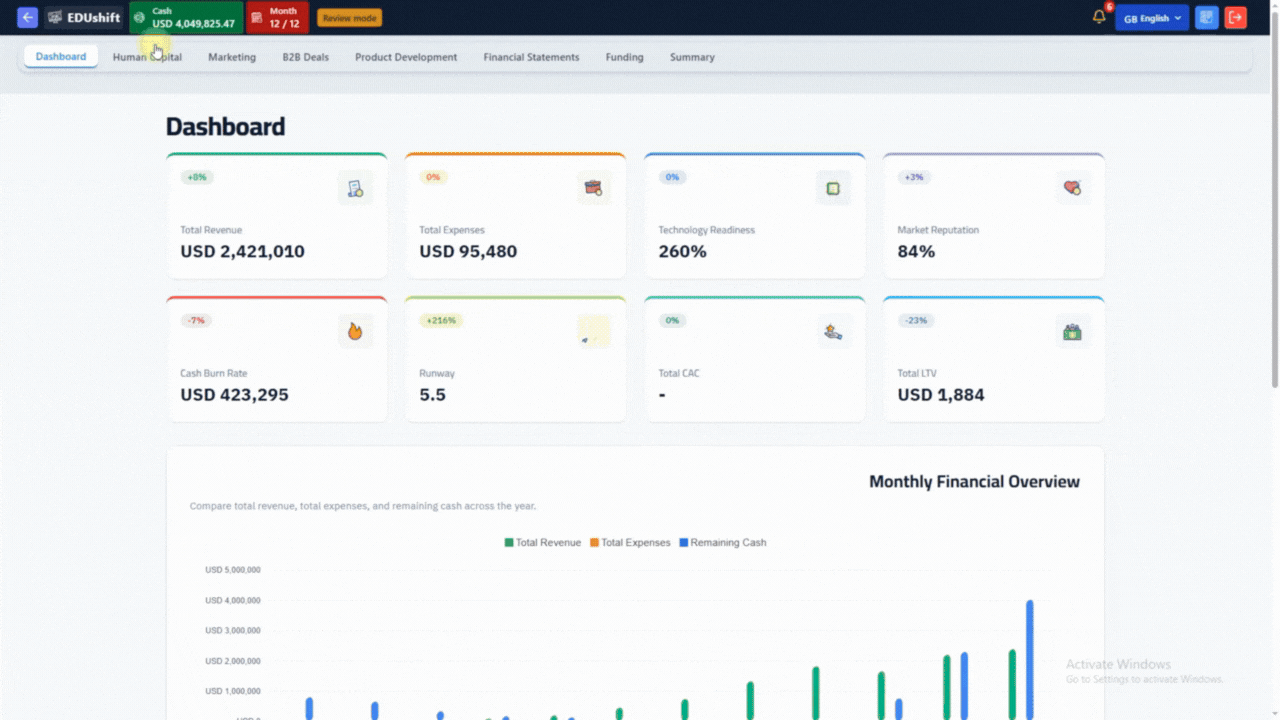Toggle Total Expenses series in chart legend
The width and height of the screenshot is (1280, 720).
630,543
